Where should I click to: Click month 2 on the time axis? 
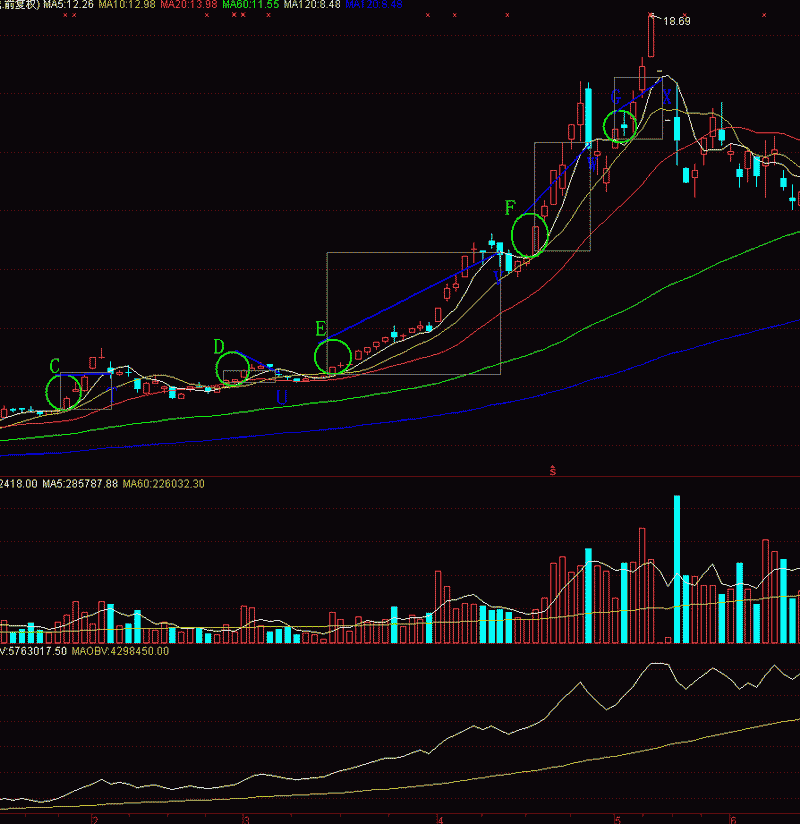click(95, 819)
